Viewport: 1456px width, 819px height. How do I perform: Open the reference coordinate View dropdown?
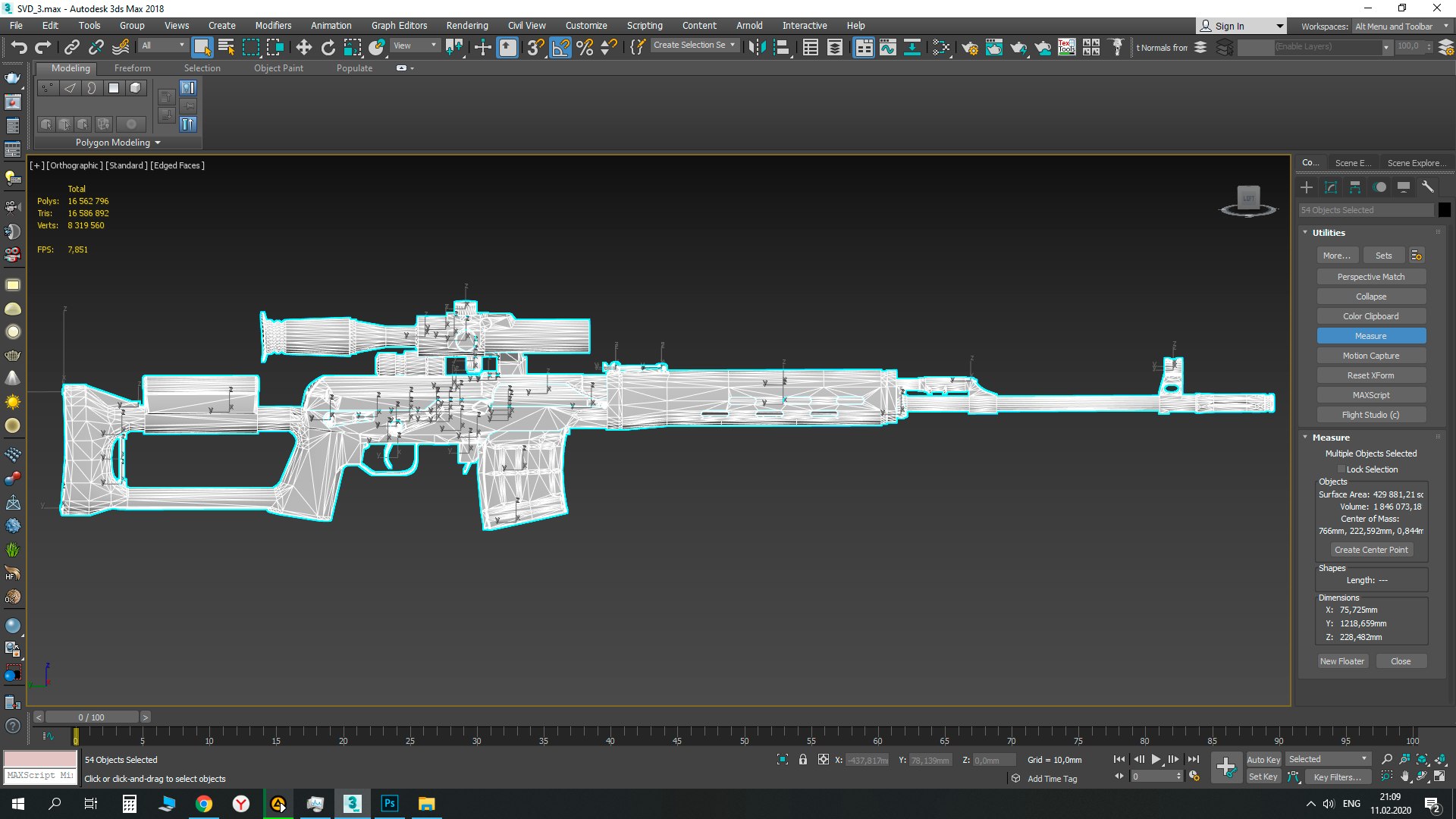point(415,45)
